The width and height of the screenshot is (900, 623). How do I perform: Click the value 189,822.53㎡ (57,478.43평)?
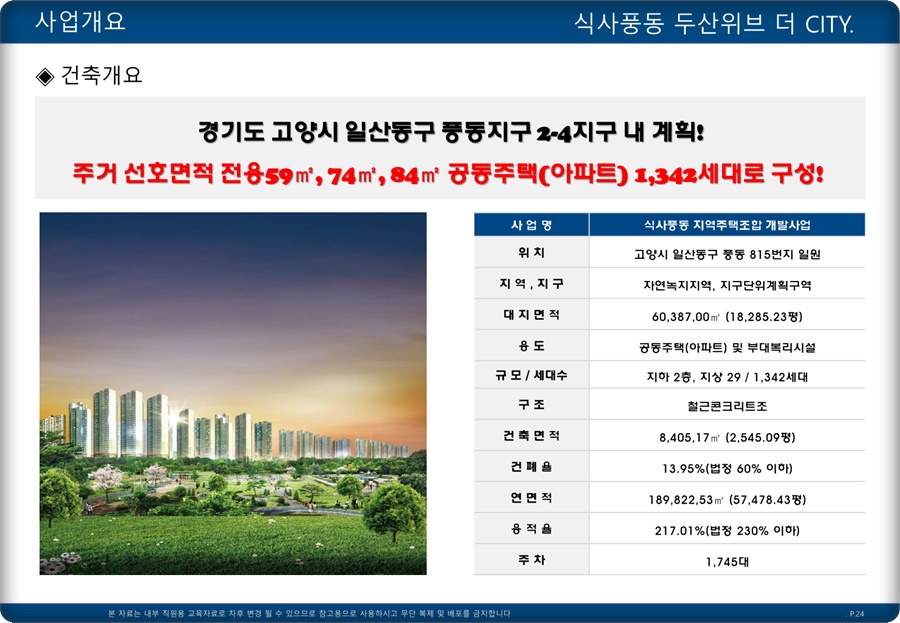coord(727,500)
